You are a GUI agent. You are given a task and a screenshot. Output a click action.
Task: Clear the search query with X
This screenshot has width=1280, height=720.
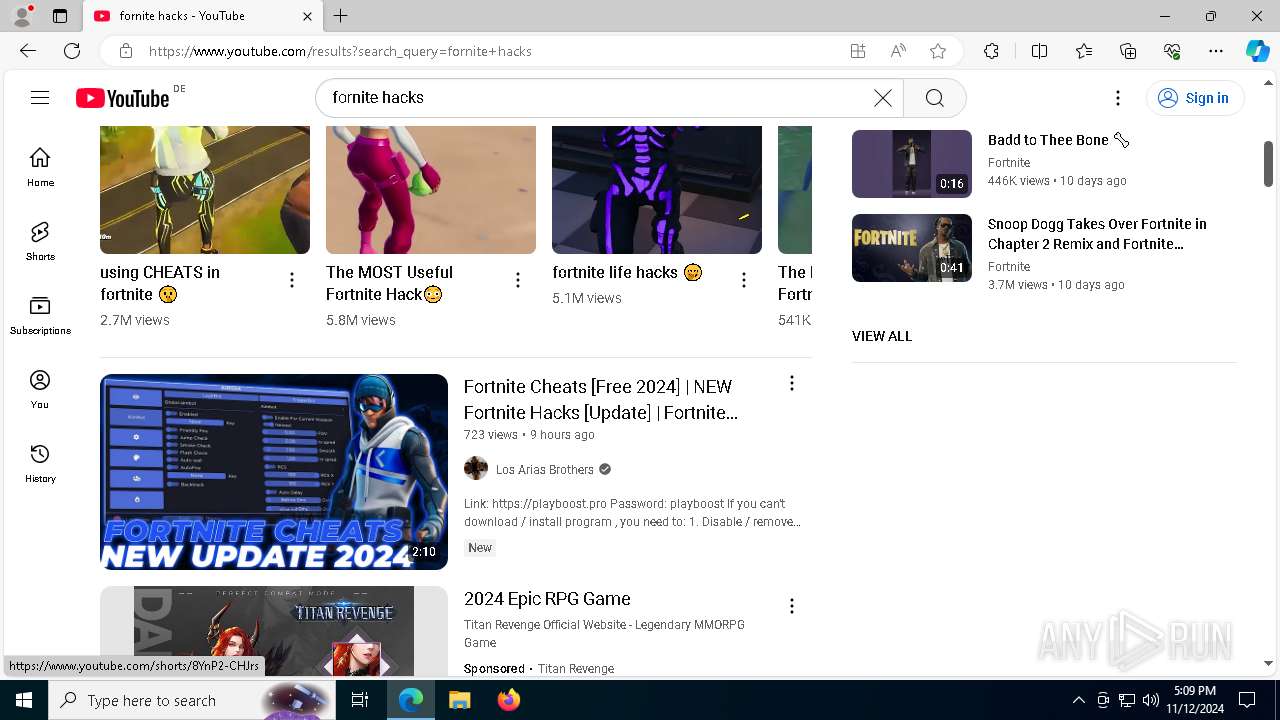point(883,97)
